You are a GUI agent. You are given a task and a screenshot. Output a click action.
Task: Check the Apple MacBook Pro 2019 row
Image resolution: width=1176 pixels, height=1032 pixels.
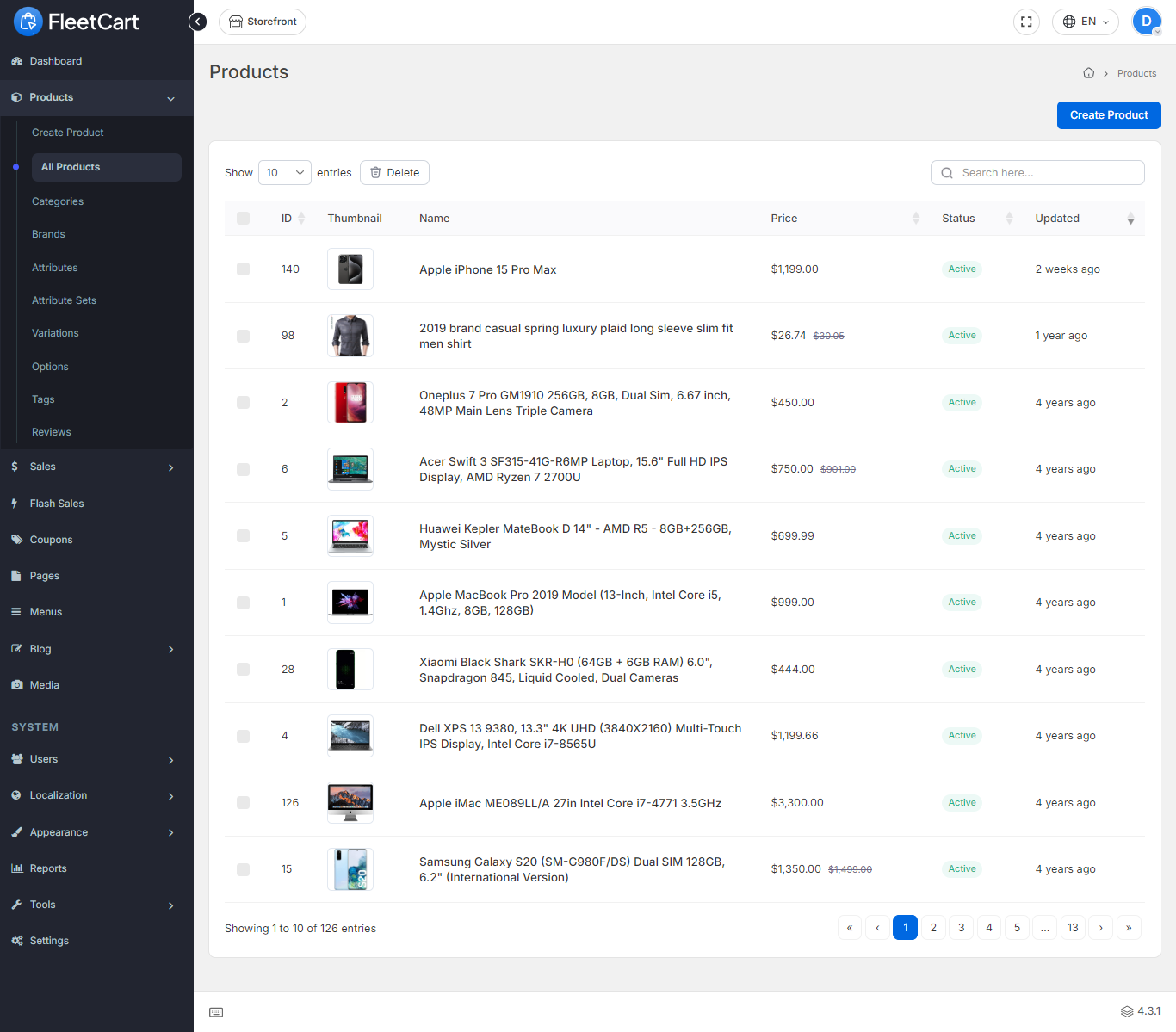pos(243,603)
